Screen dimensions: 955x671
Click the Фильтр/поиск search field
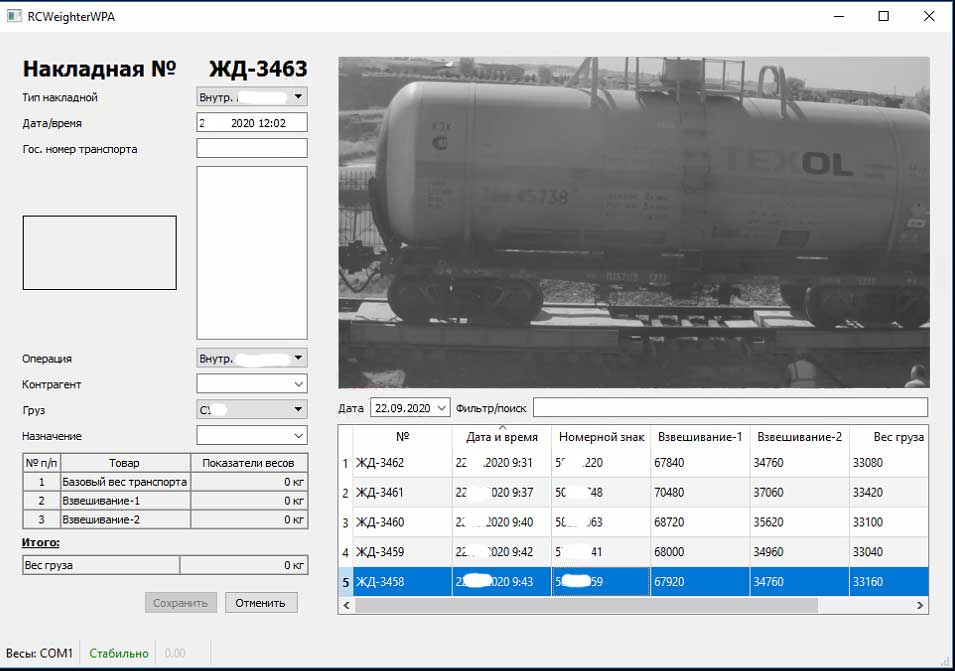[730, 408]
